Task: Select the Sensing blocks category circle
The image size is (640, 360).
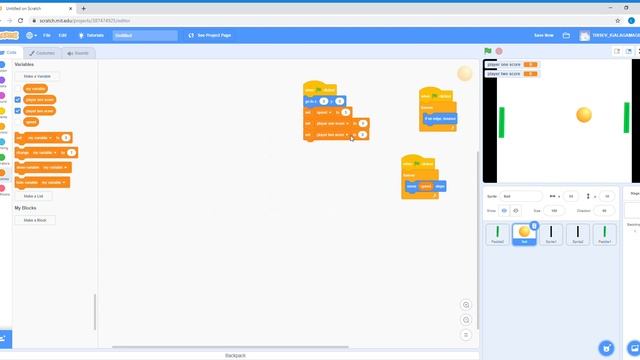Action: [x=2, y=142]
